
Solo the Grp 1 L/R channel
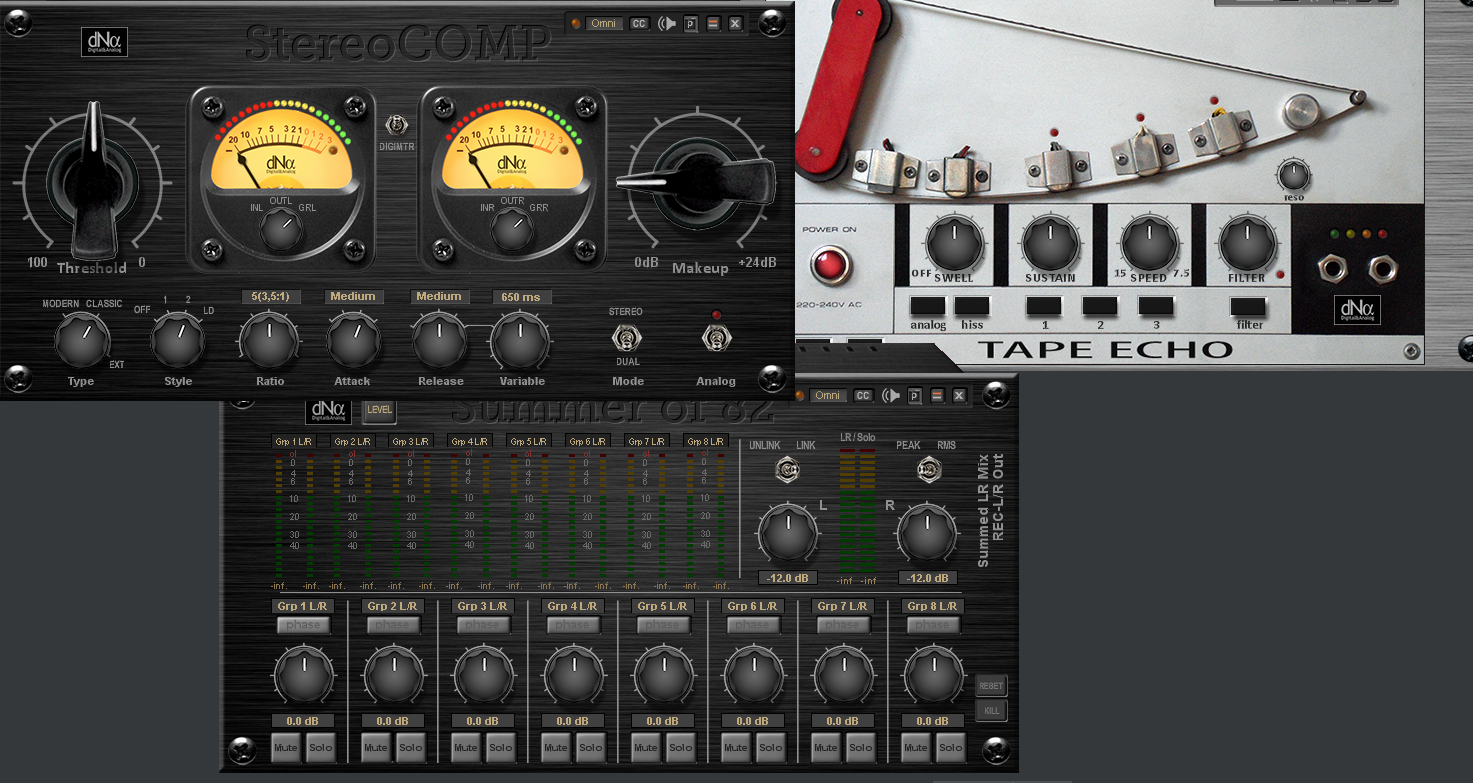pyautogui.click(x=321, y=748)
